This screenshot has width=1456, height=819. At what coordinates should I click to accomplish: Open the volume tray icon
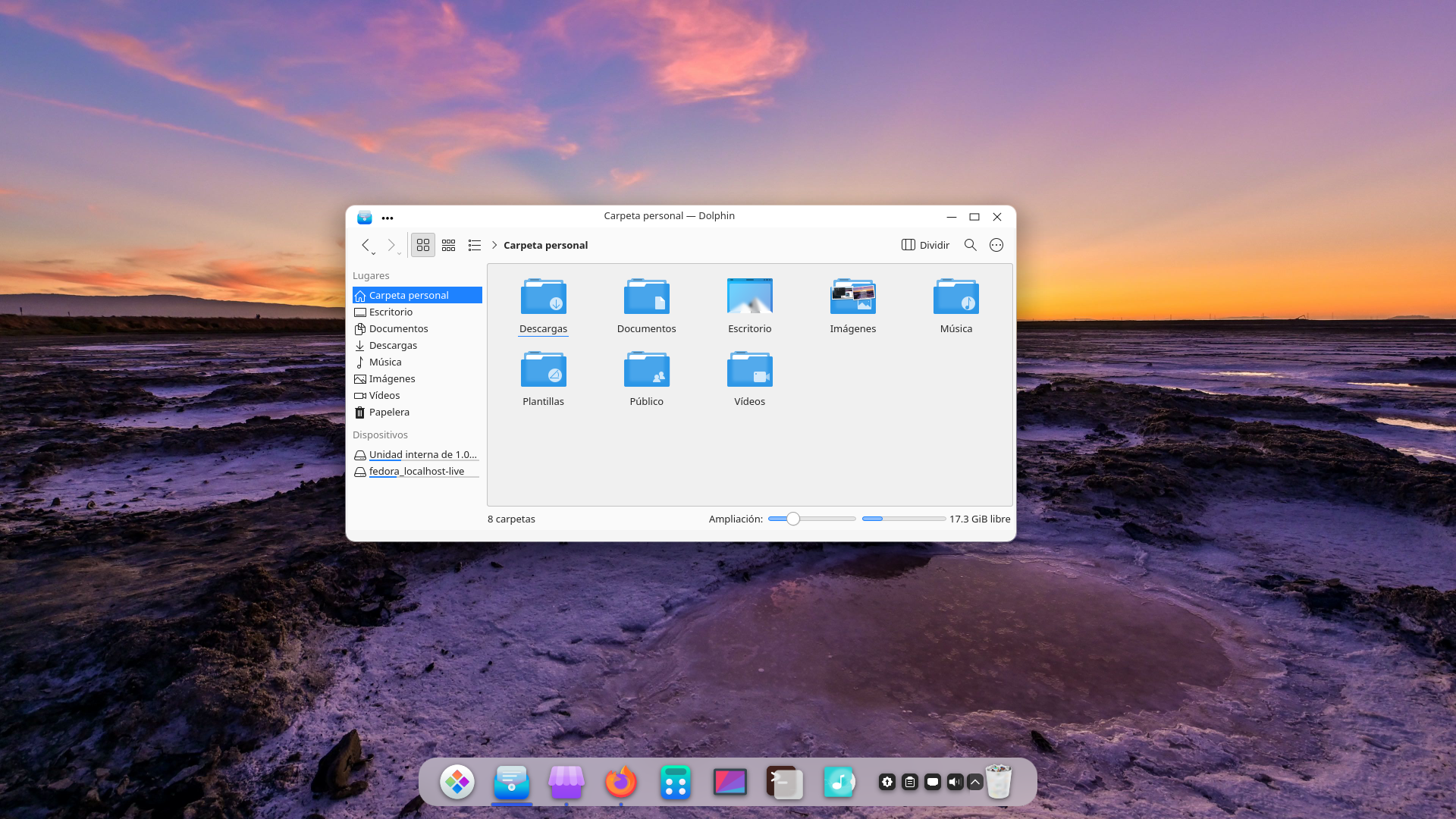(955, 782)
